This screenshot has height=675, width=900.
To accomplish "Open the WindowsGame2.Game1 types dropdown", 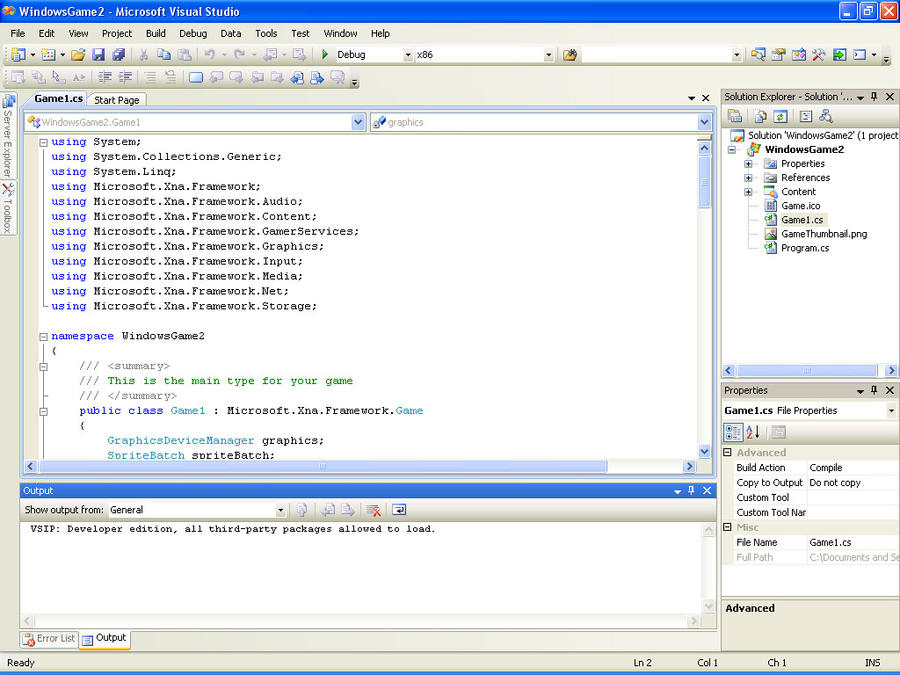I will coord(358,122).
